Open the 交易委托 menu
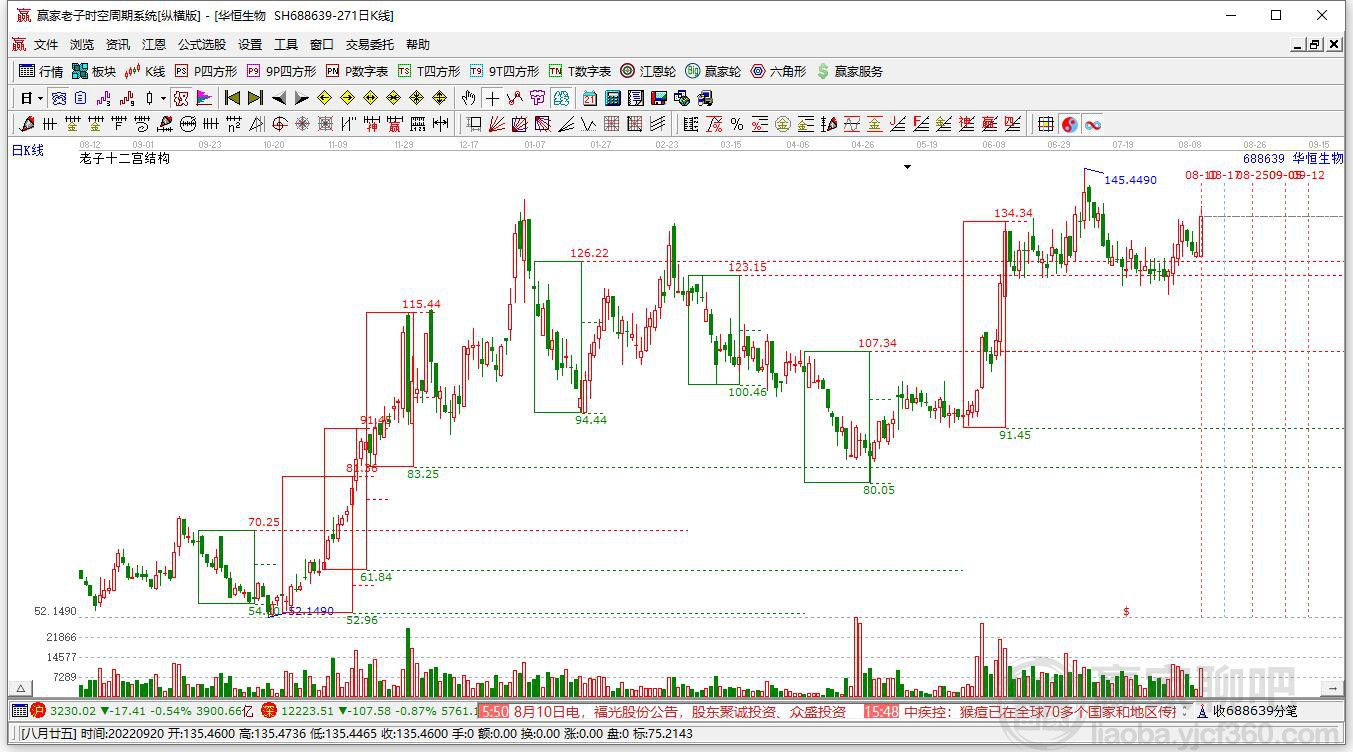This screenshot has height=752, width=1353. 370,45
